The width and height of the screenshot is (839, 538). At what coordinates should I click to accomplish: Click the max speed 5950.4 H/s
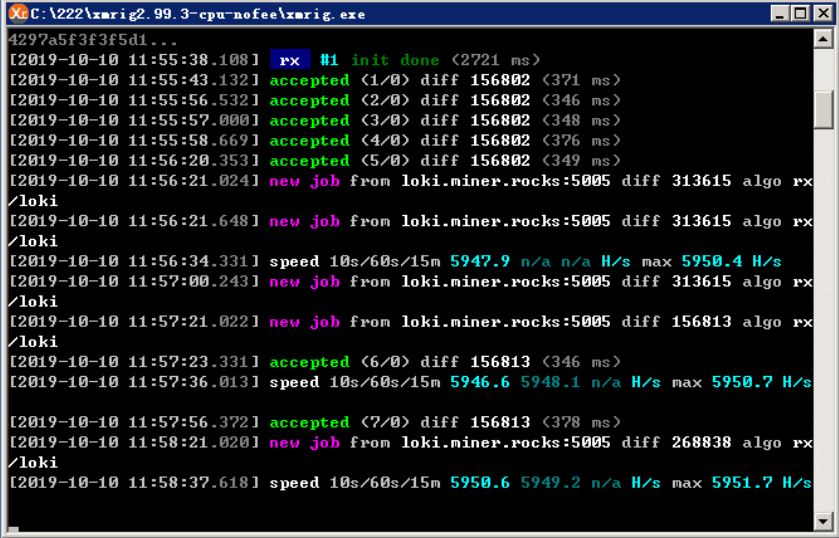coord(731,261)
